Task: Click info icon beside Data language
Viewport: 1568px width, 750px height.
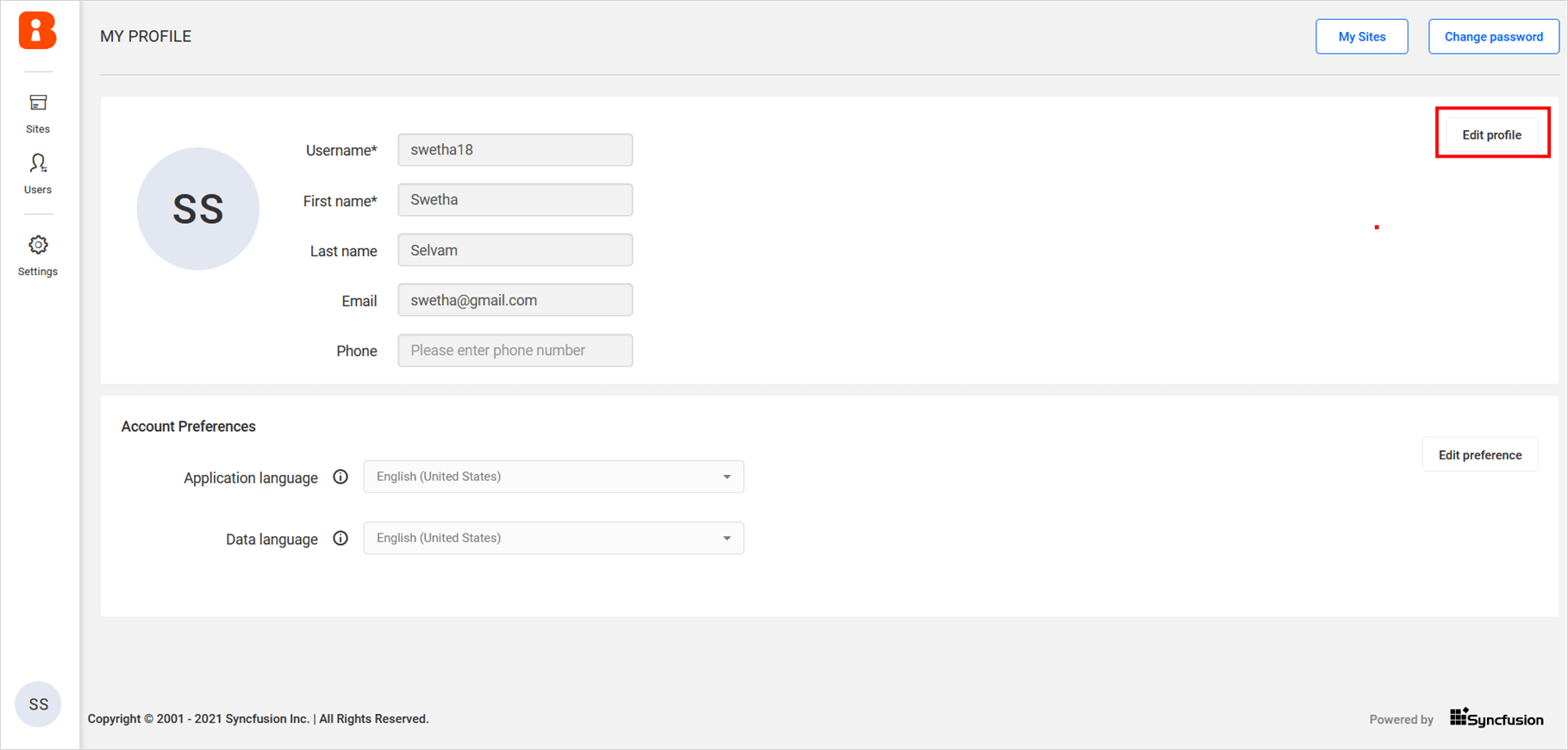Action: tap(340, 539)
